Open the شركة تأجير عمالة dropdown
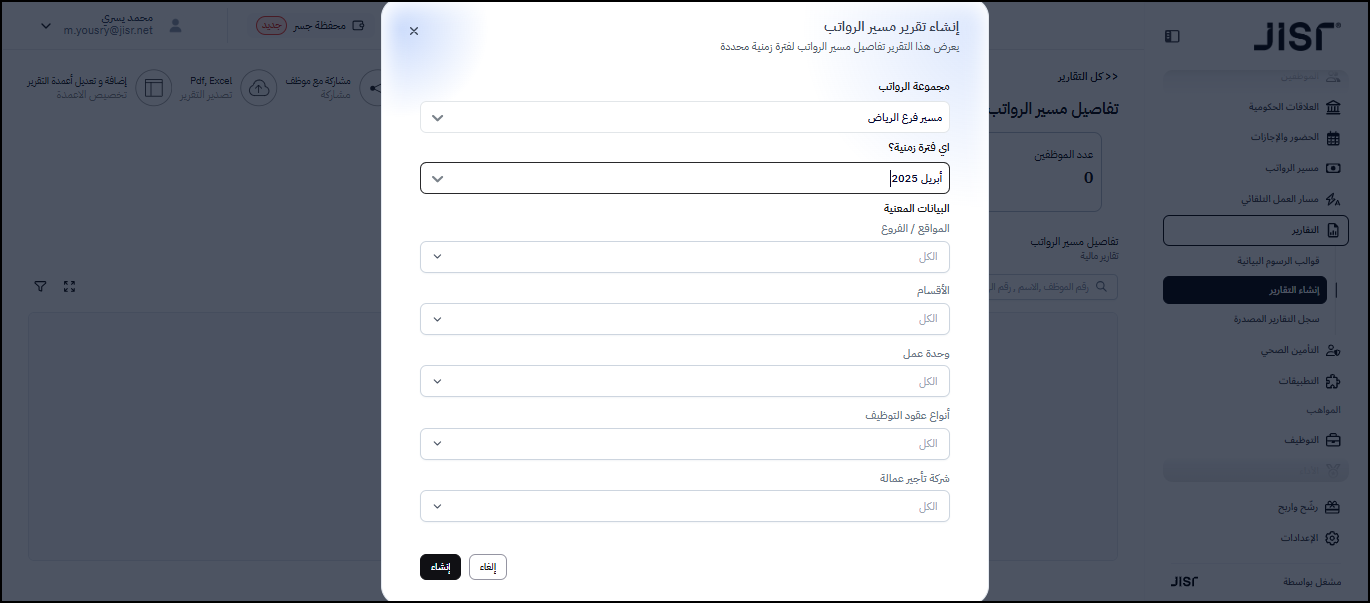This screenshot has height=603, width=1370. tap(684, 506)
